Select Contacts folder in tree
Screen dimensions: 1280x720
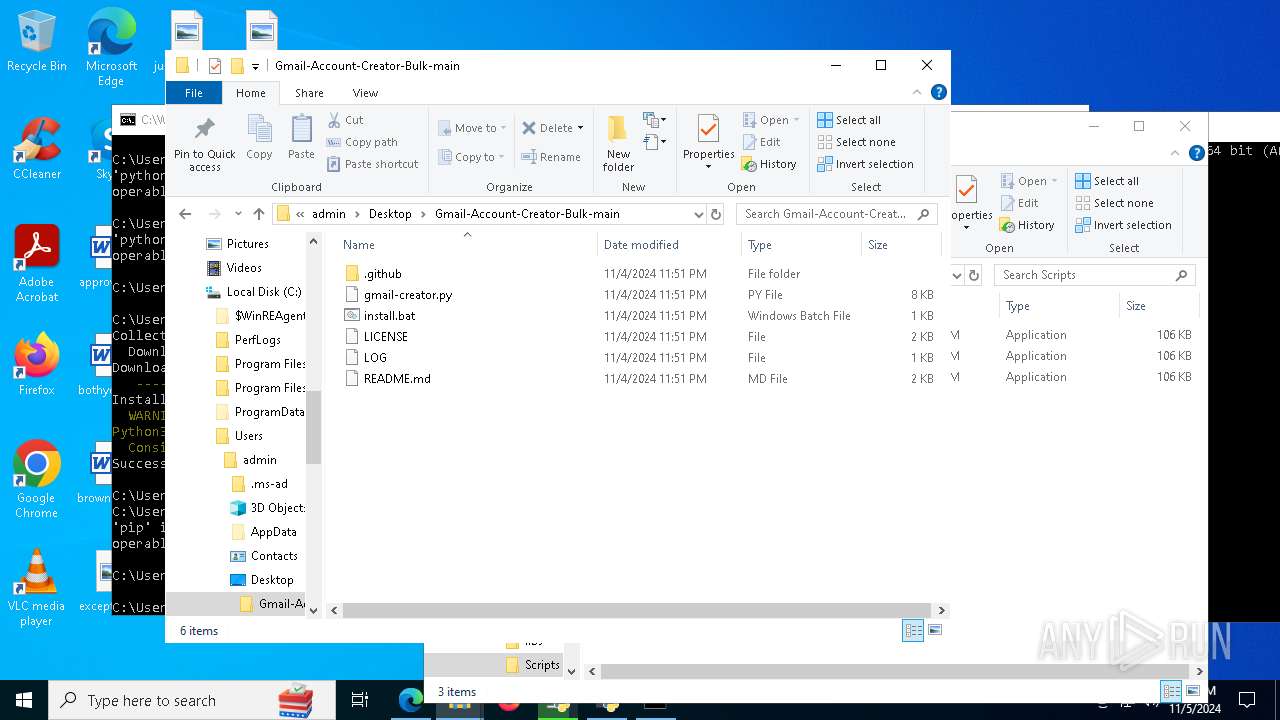point(274,556)
